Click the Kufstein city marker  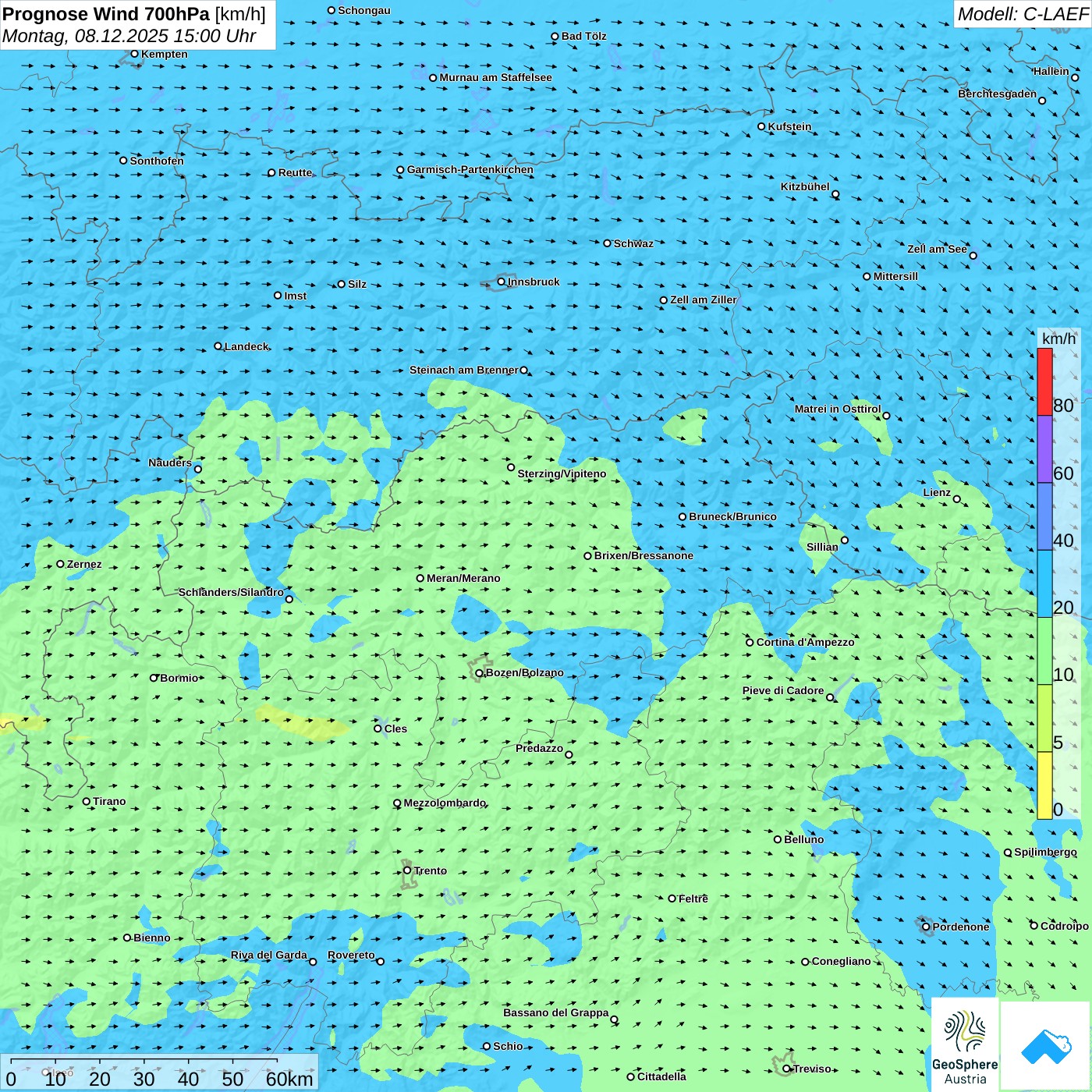click(x=762, y=126)
